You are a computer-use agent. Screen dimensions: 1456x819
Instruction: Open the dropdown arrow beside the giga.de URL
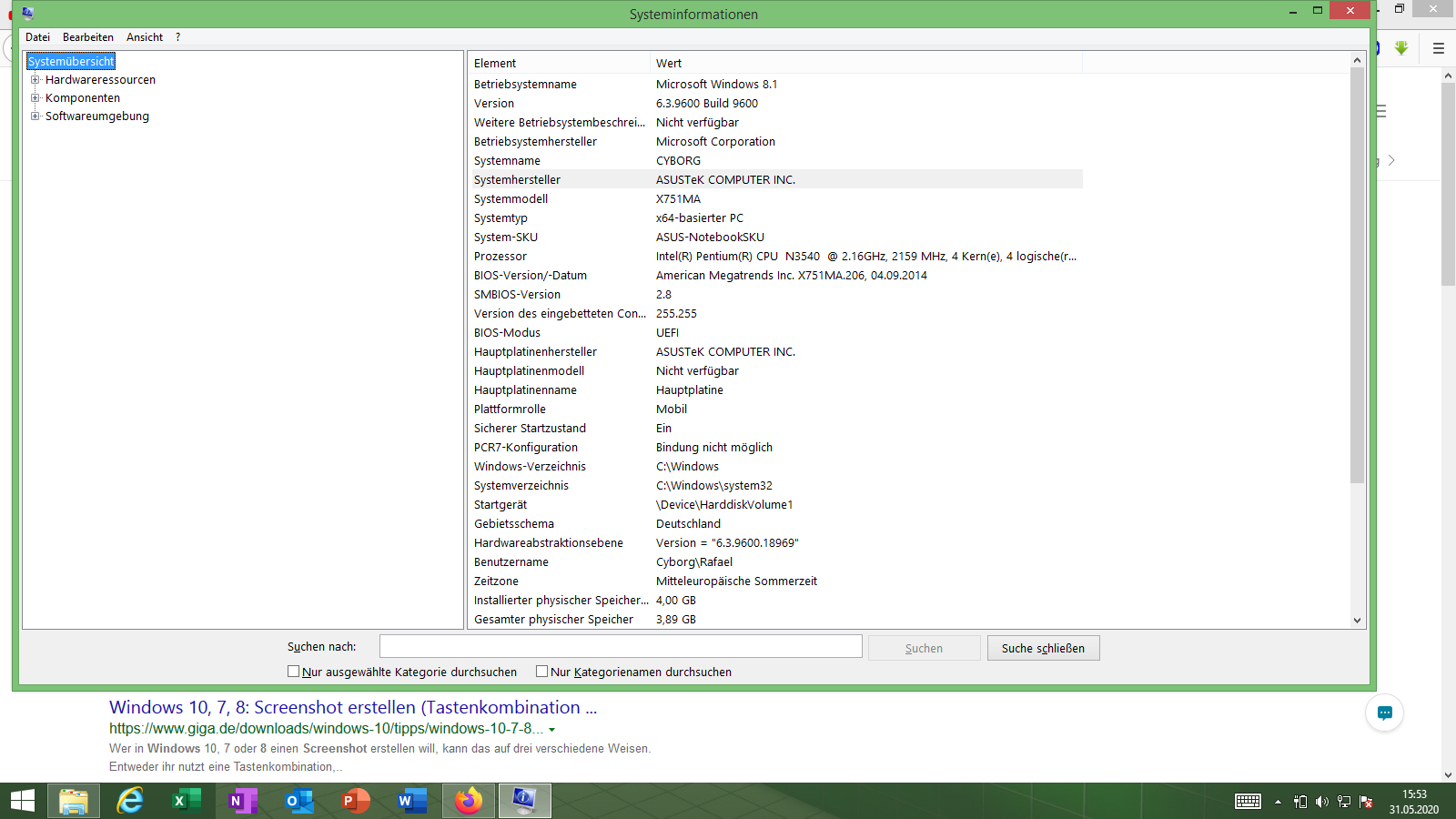tap(551, 730)
